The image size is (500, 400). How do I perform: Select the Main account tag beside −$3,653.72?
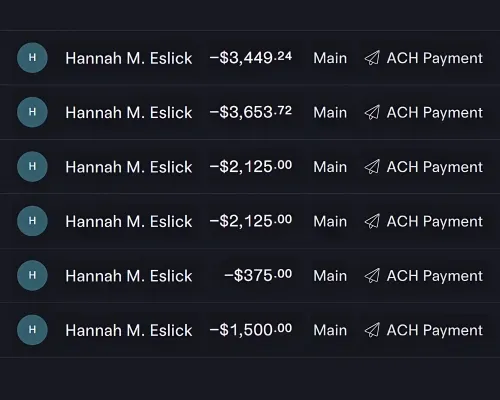[330, 113]
